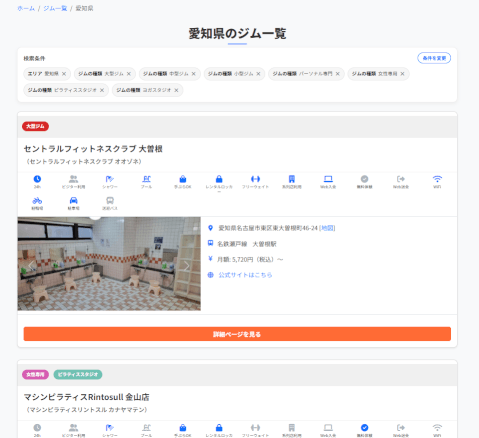Click the map pin icon beside the address

coord(210,228)
